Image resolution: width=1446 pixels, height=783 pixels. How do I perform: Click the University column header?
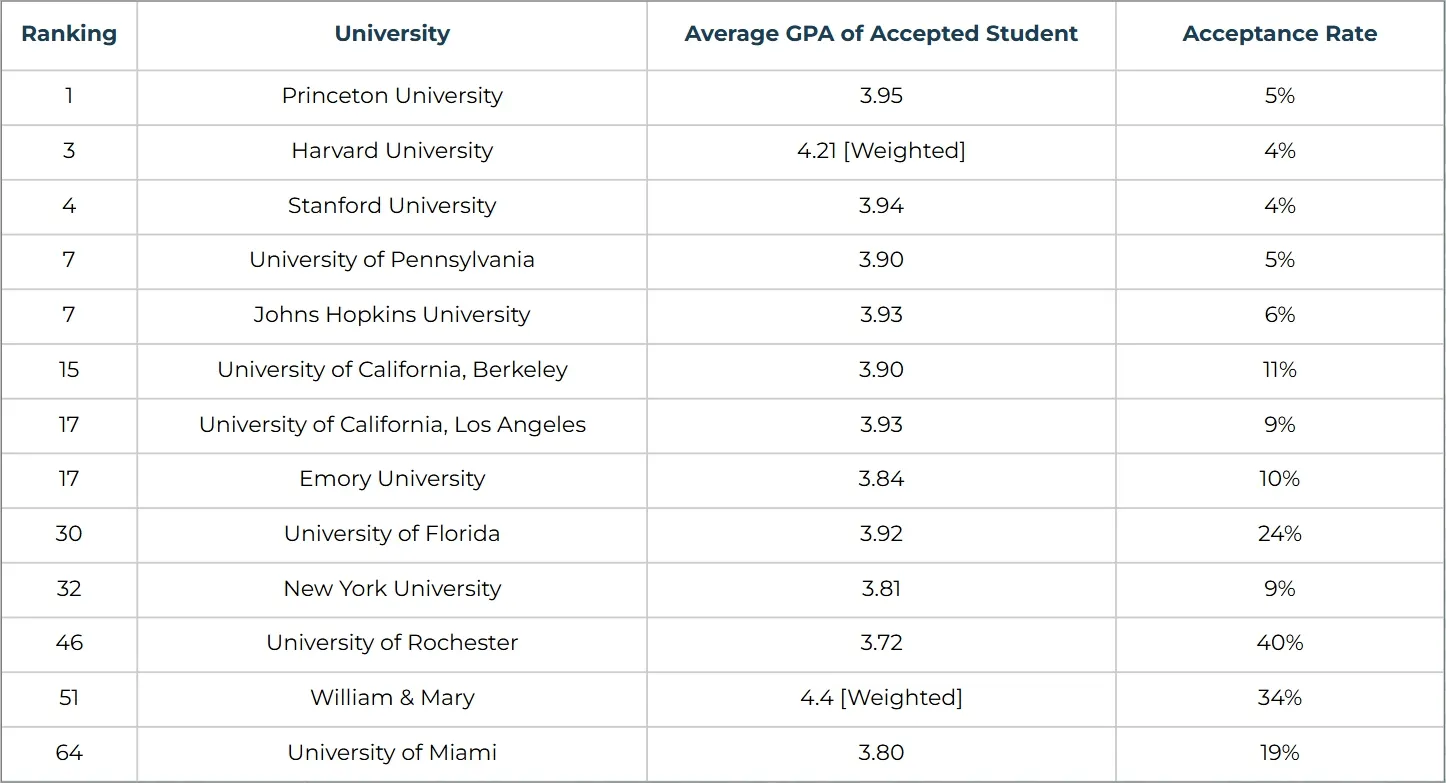click(392, 34)
